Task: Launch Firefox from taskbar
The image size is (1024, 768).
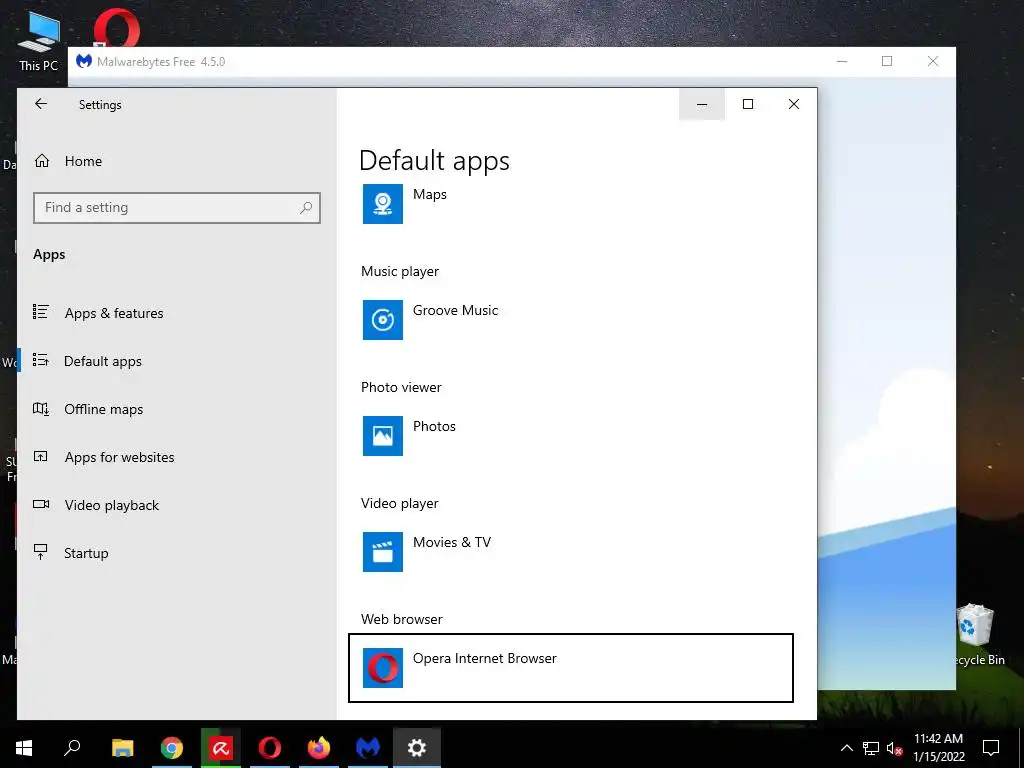Action: point(319,748)
